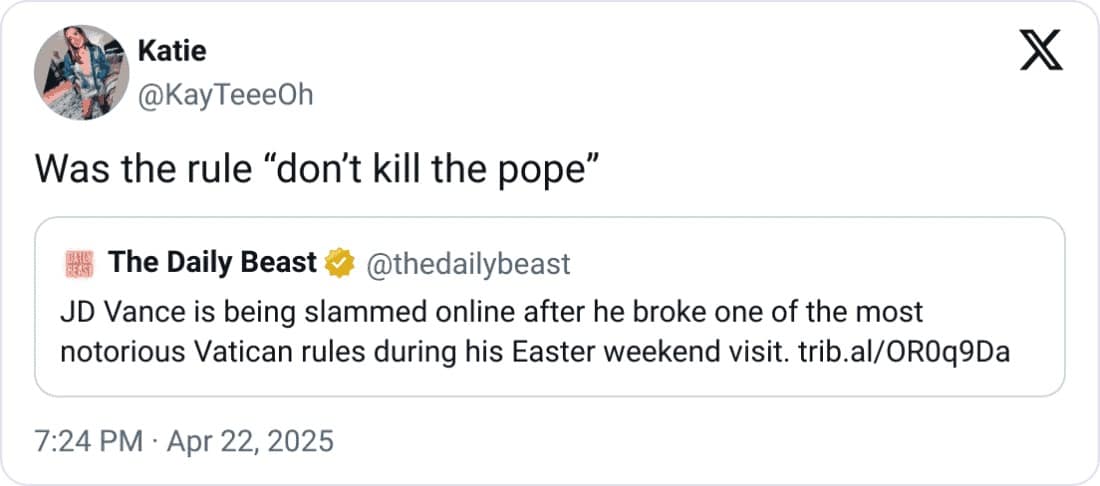Open Katie's profile via display name
Screen dimensions: 1100x486
pos(172,51)
